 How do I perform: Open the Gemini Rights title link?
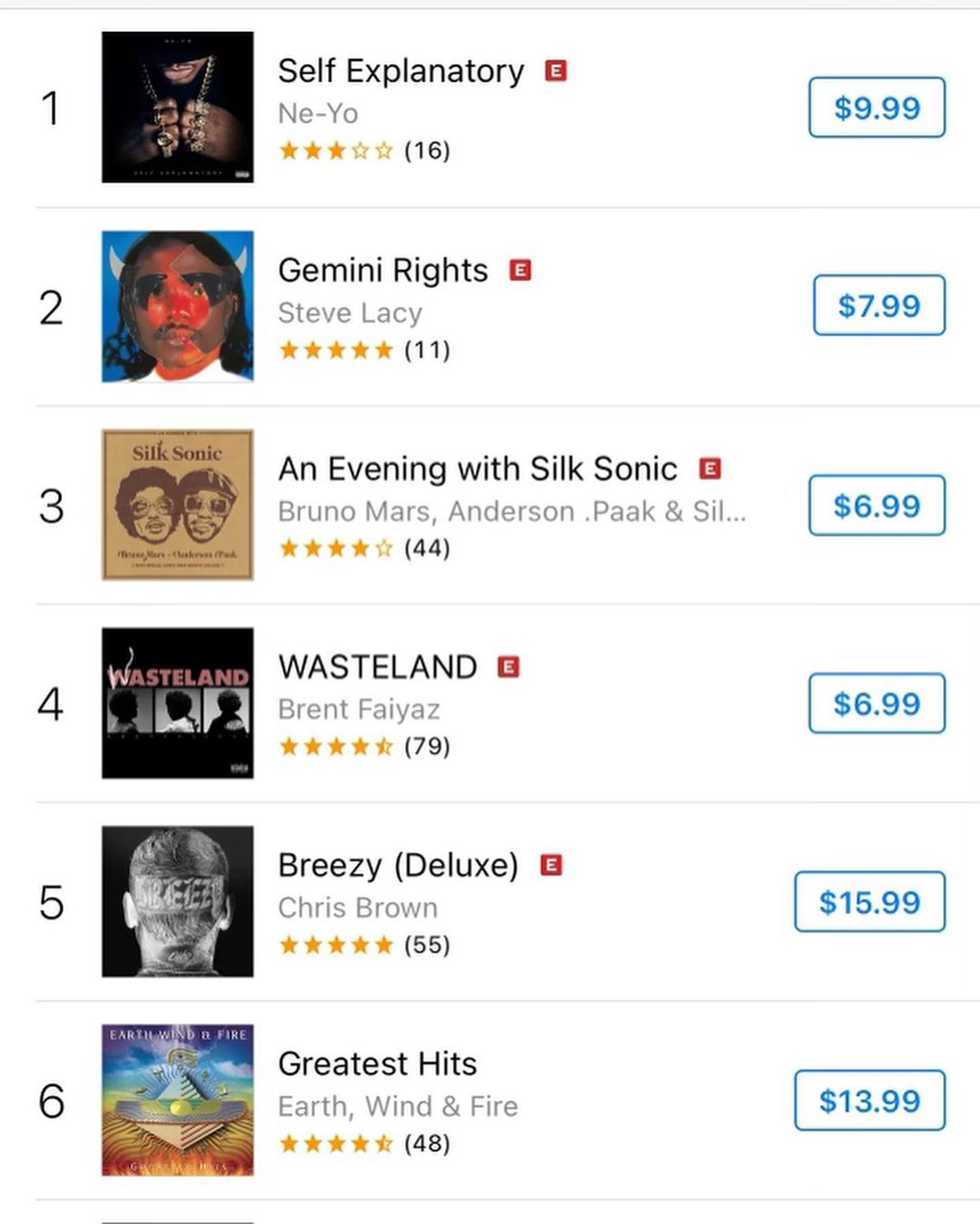(382, 270)
